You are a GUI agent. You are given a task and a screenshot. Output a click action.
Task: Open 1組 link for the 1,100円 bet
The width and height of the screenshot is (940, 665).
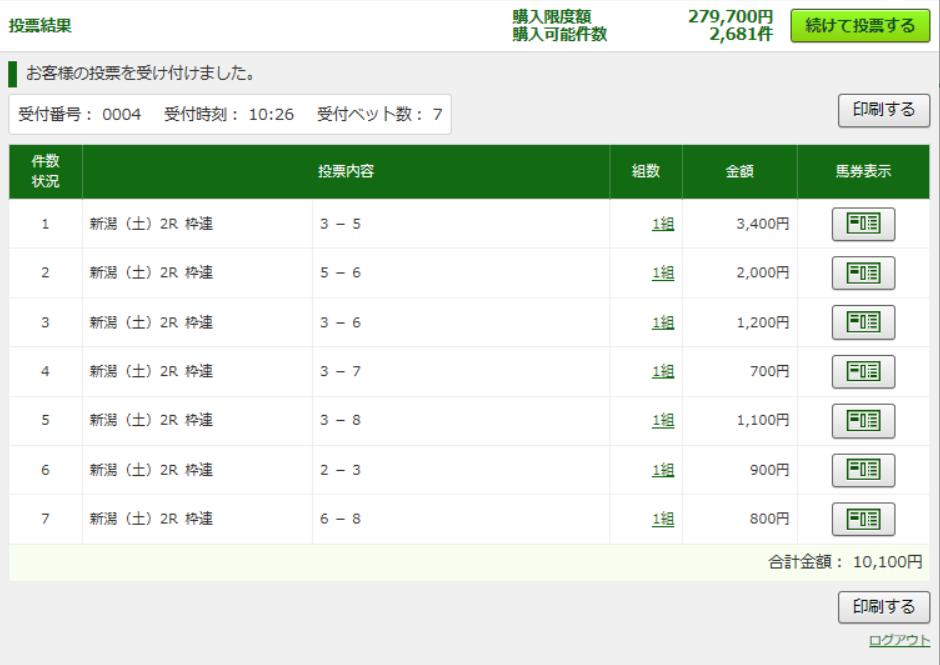pyautogui.click(x=662, y=421)
